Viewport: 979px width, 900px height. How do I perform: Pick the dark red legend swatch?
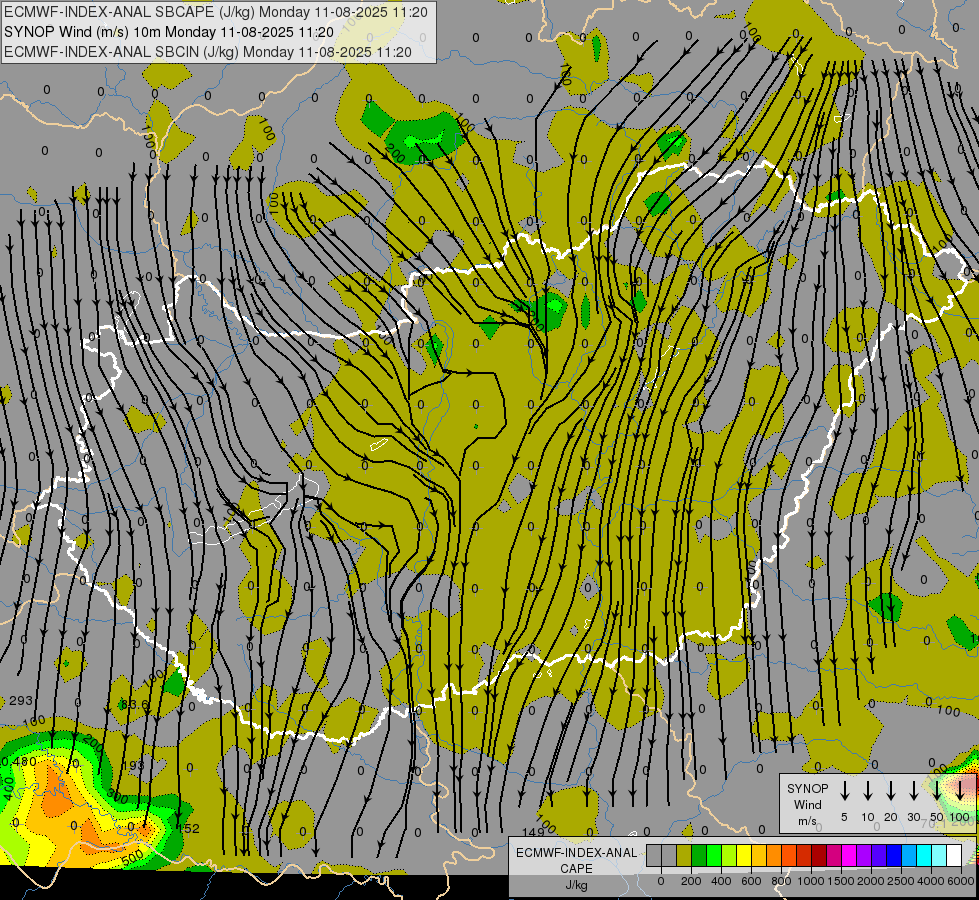point(819,856)
